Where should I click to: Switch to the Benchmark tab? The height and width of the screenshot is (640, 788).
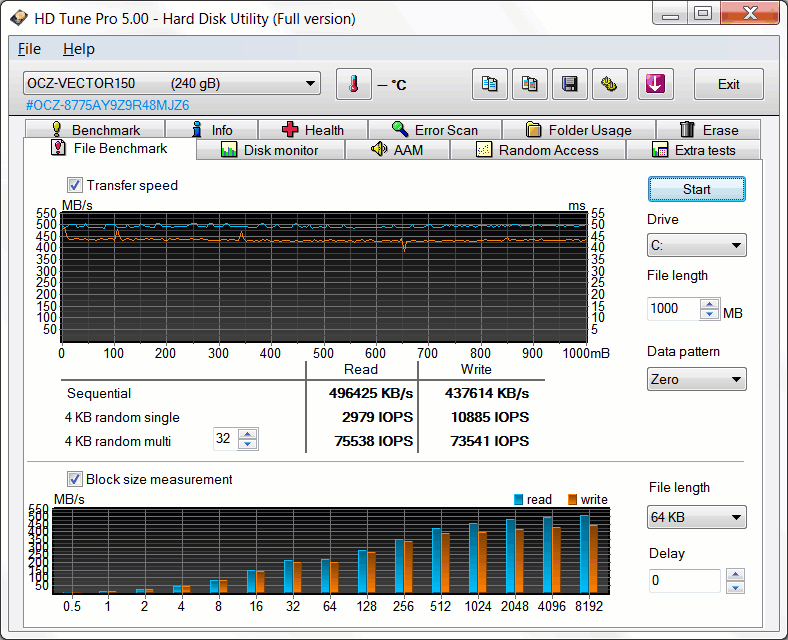point(95,130)
